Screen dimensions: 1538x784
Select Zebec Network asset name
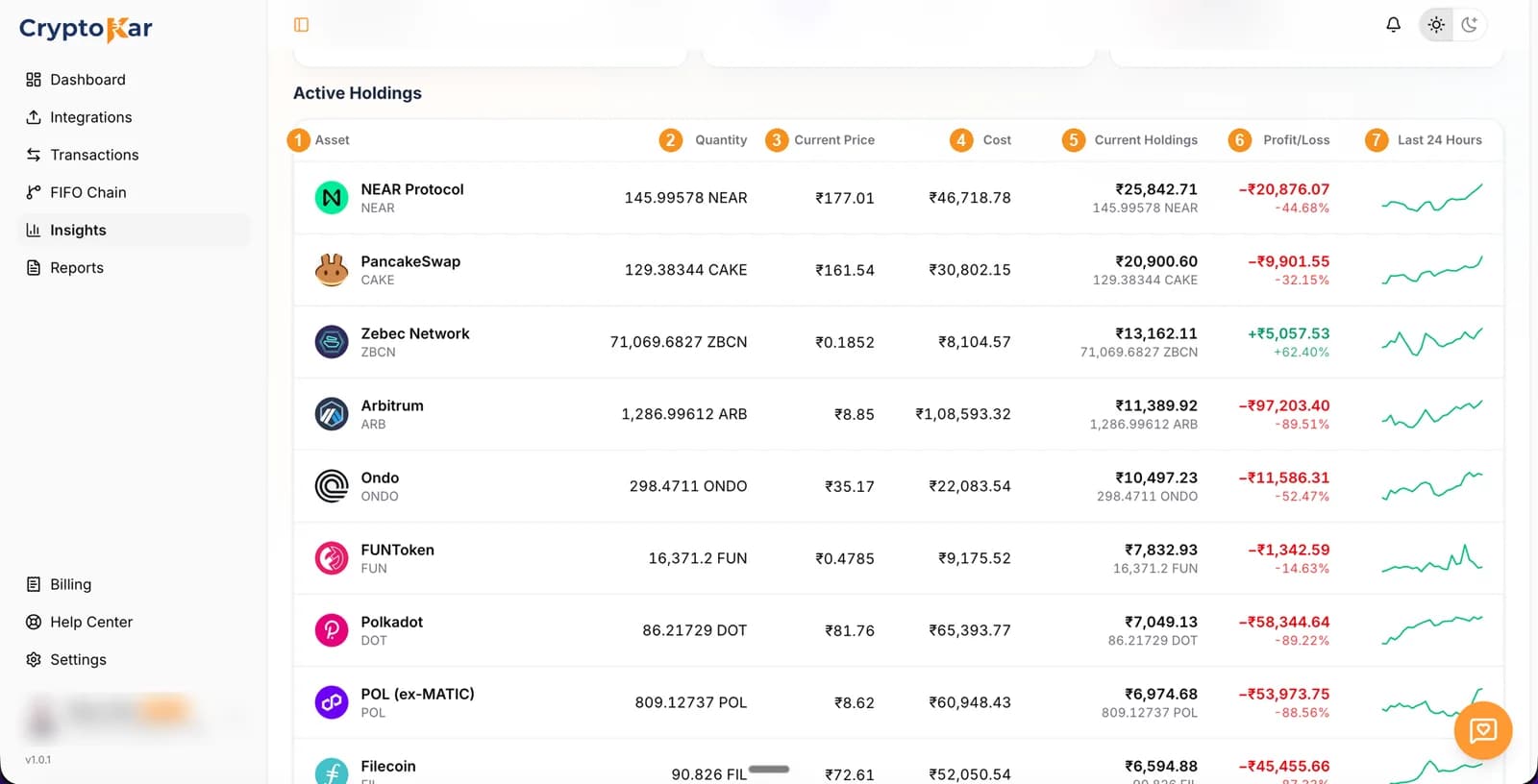[415, 333]
